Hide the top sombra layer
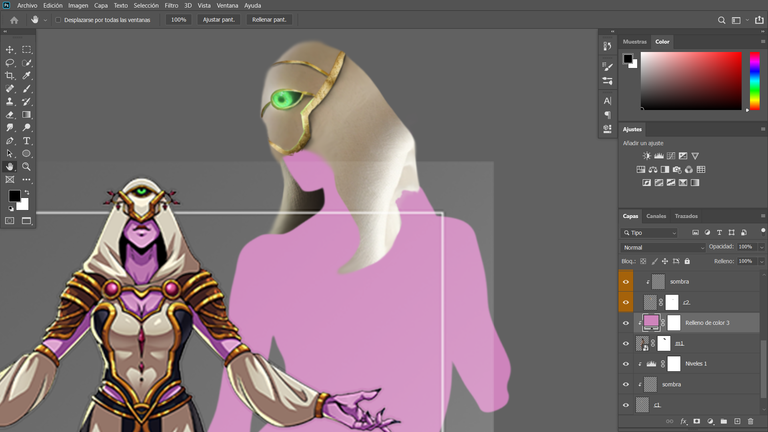The height and width of the screenshot is (432, 768). tap(625, 282)
